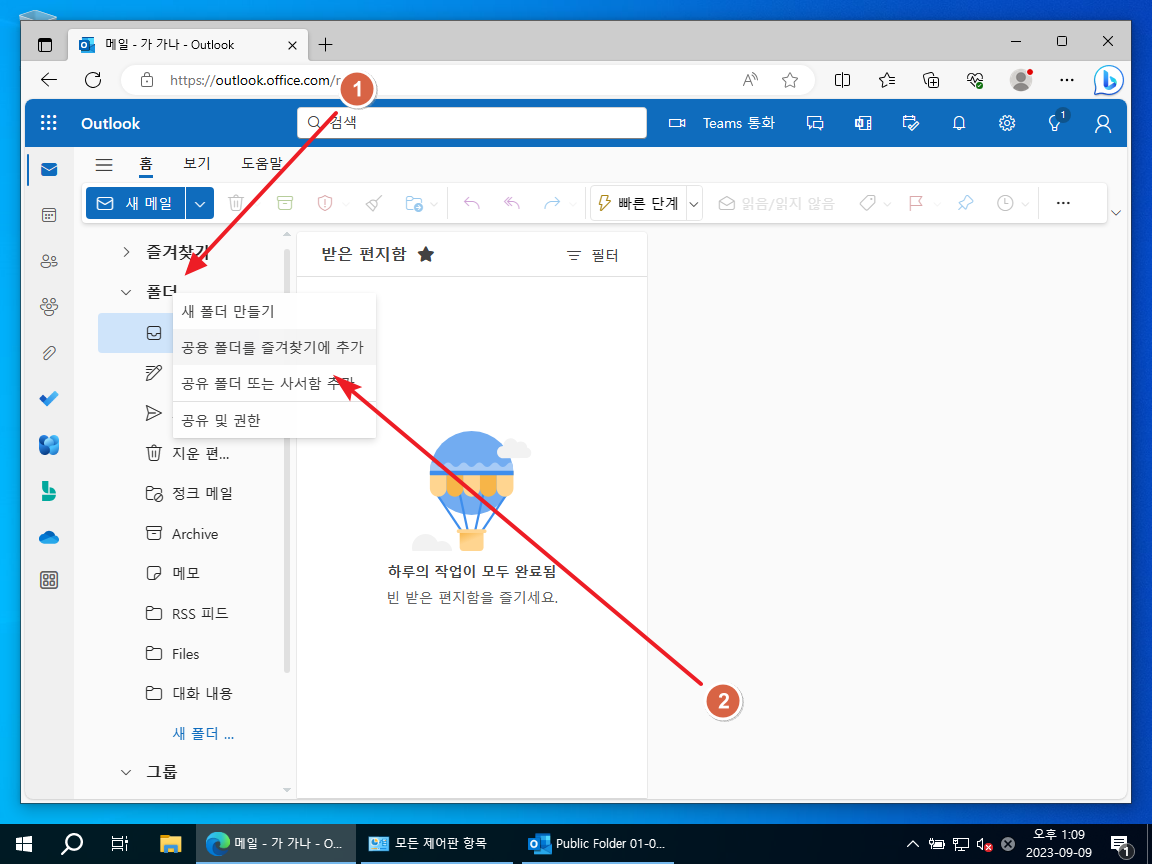Toggle the favorite star on 받은 편지함
This screenshot has width=1152, height=864.
click(425, 255)
